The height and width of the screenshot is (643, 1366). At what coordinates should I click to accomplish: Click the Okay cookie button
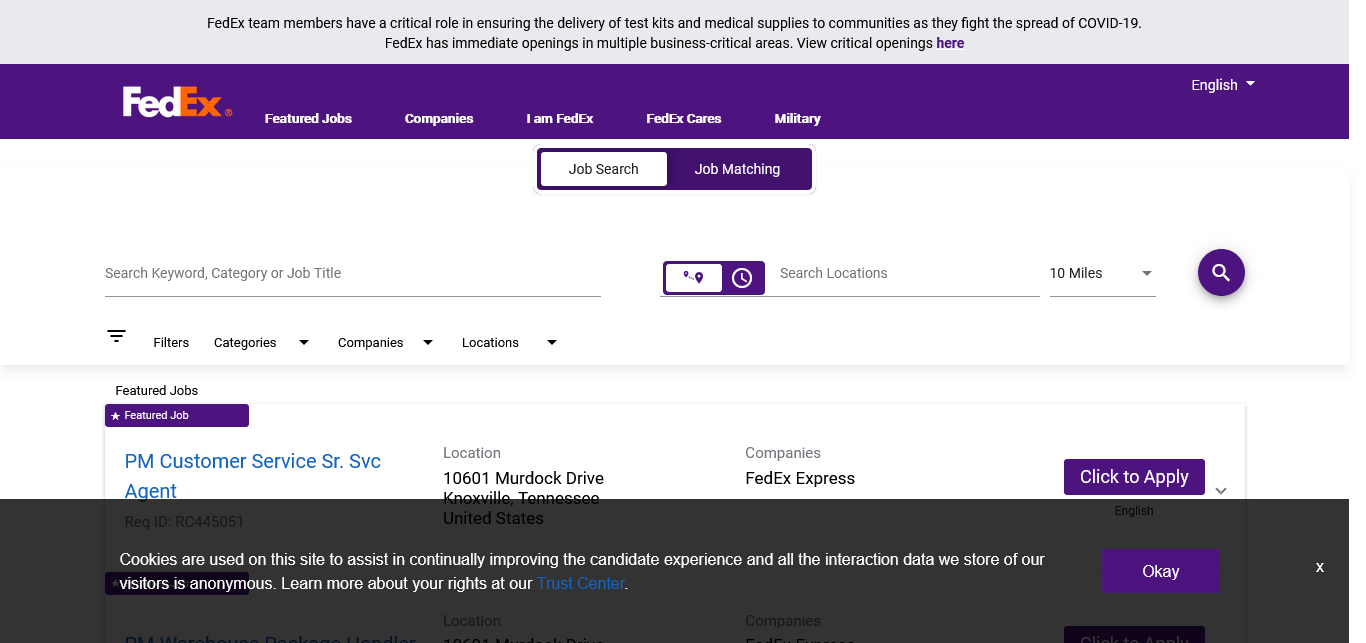pyautogui.click(x=1160, y=571)
